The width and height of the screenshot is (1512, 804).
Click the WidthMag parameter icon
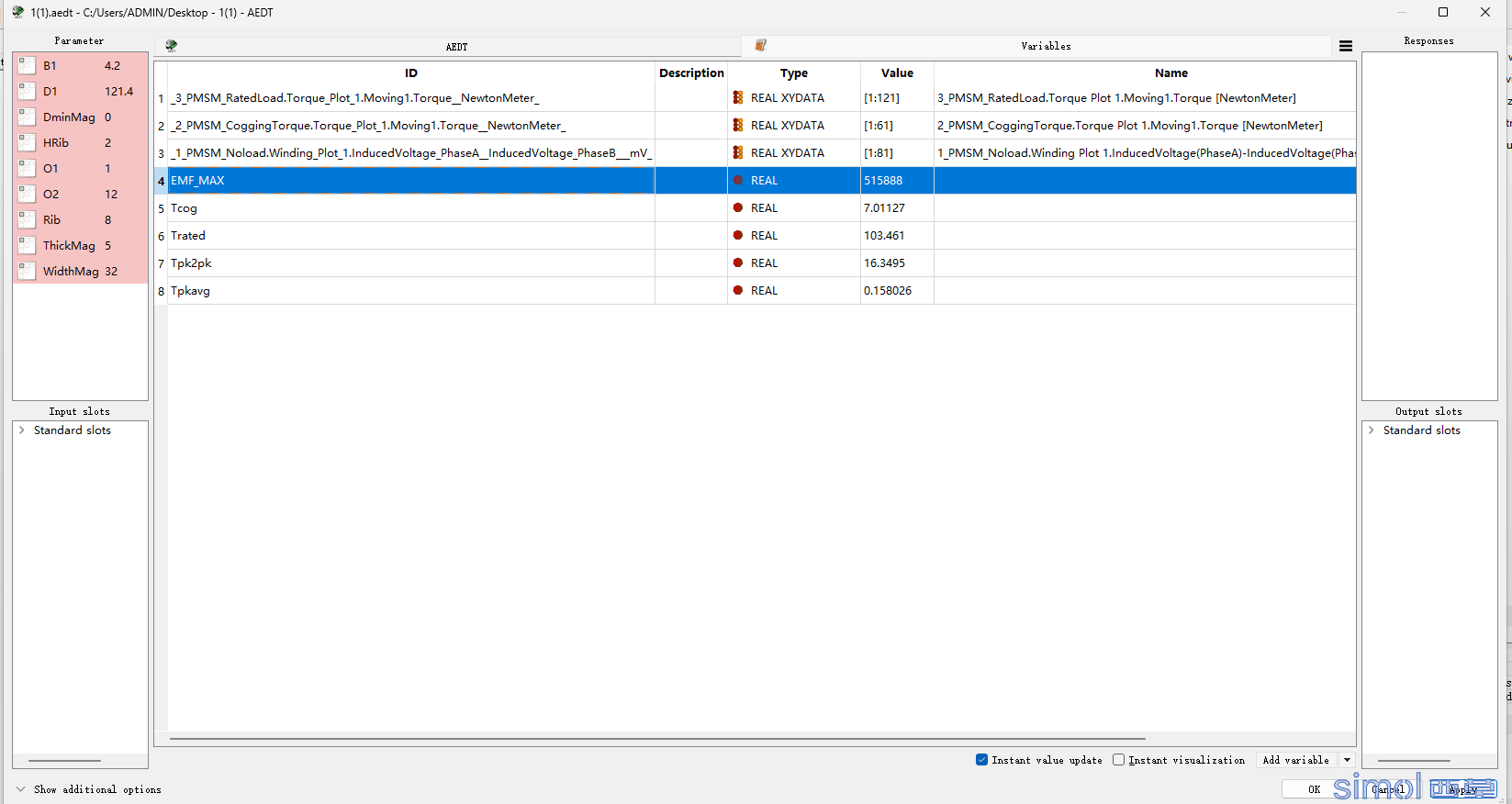(x=28, y=271)
